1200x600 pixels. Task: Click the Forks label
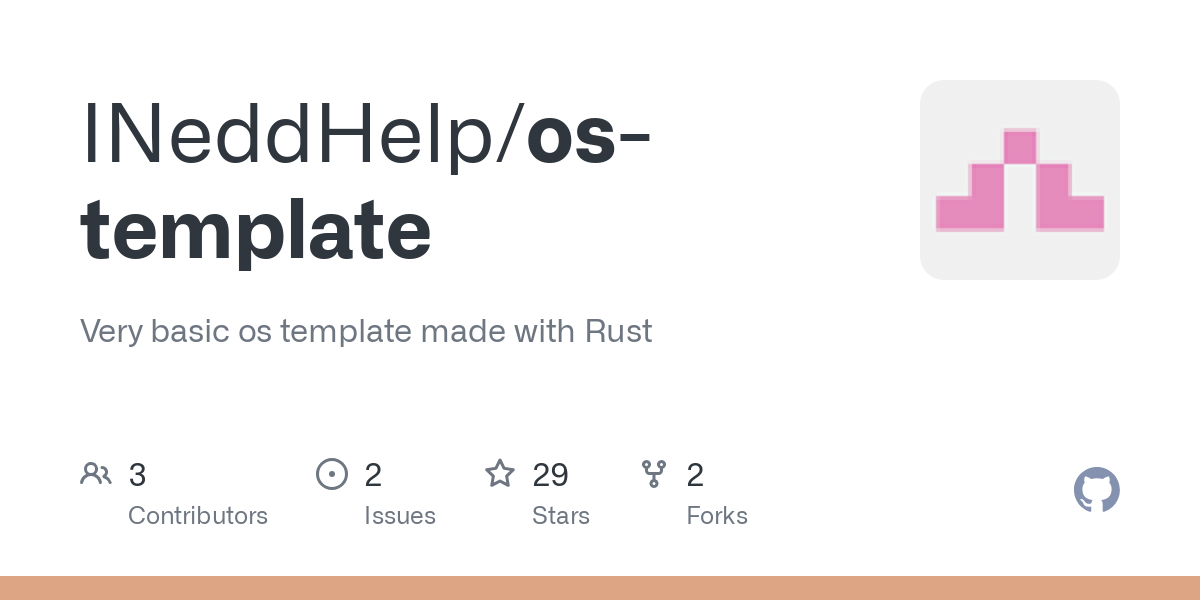point(717,516)
